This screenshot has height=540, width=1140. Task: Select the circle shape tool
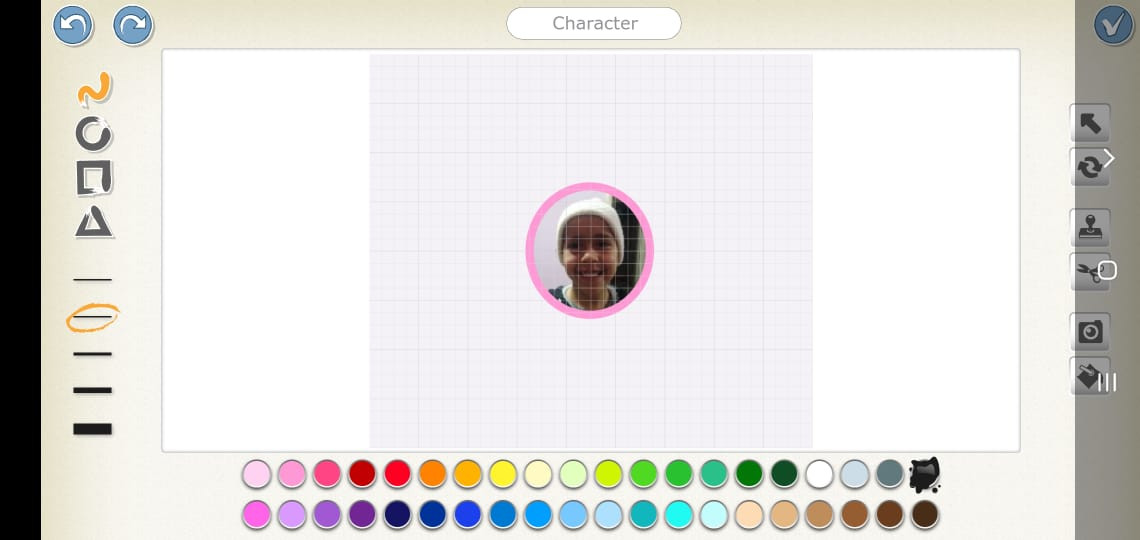point(94,134)
